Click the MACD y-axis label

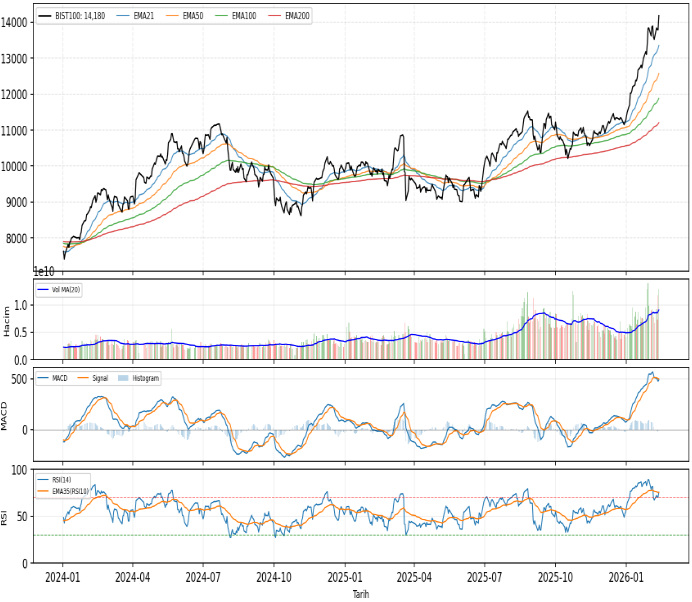tap(8, 415)
